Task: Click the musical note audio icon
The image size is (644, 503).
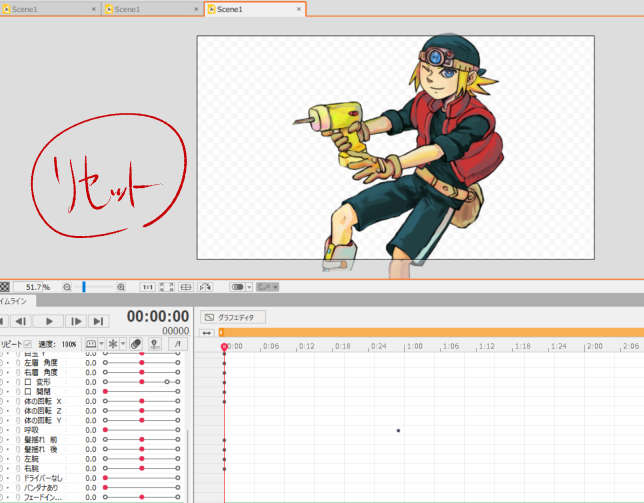Action: pyautogui.click(x=177, y=344)
